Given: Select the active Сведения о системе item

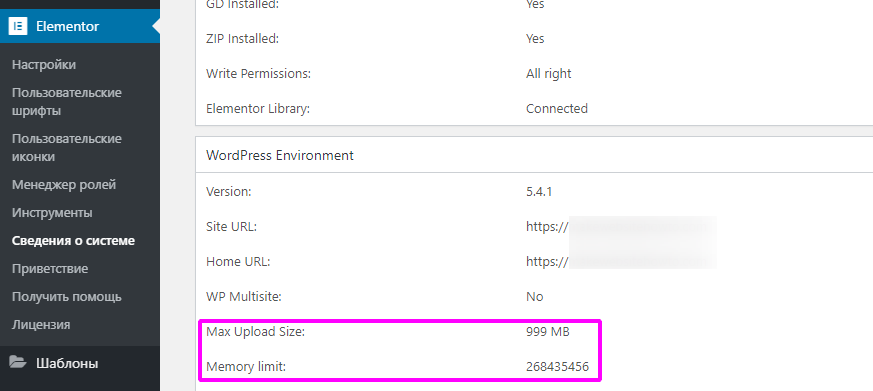Looking at the screenshot, I should [73, 241].
